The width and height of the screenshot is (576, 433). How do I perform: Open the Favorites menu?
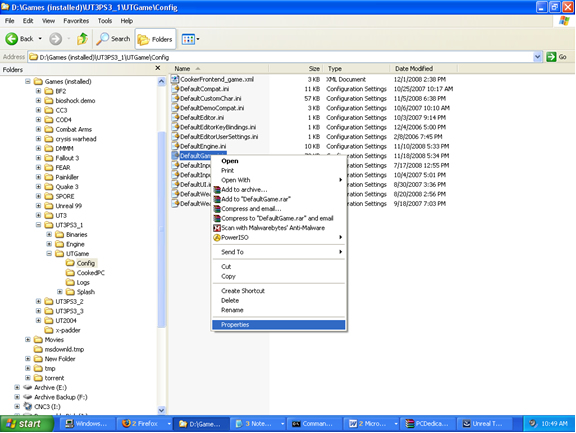click(76, 21)
